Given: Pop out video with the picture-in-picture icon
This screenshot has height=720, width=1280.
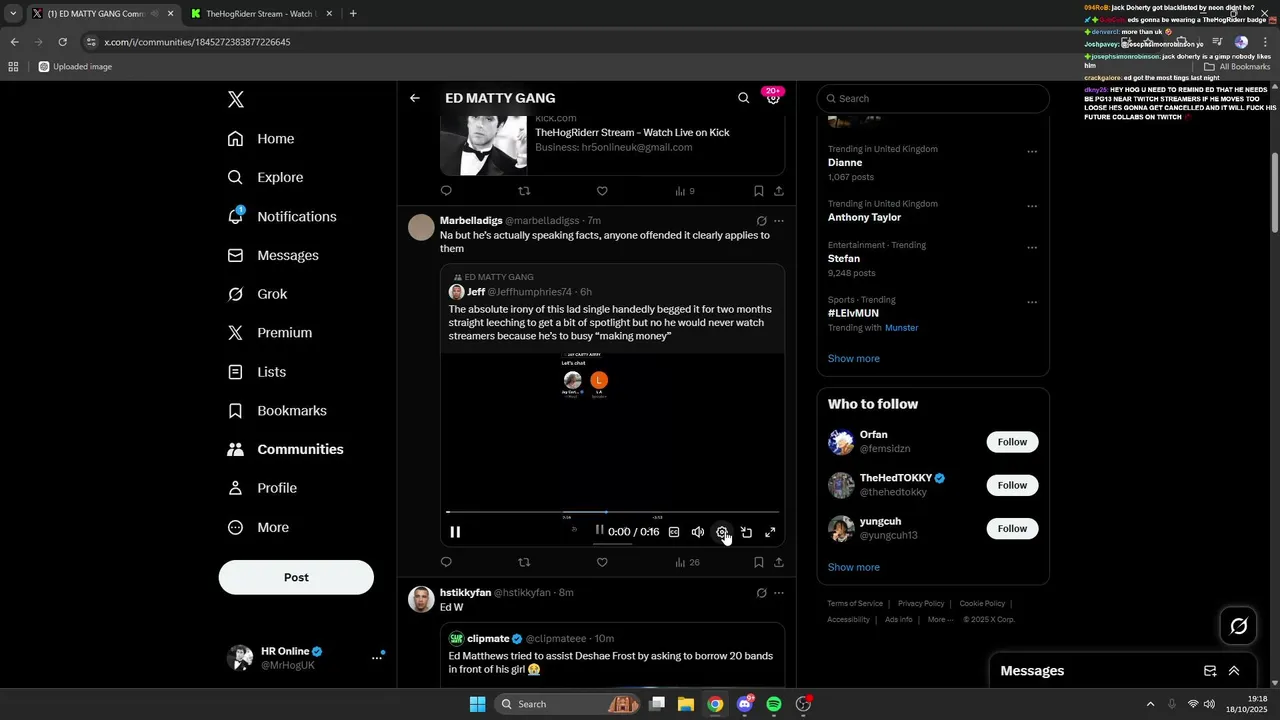Looking at the screenshot, I should 746,532.
